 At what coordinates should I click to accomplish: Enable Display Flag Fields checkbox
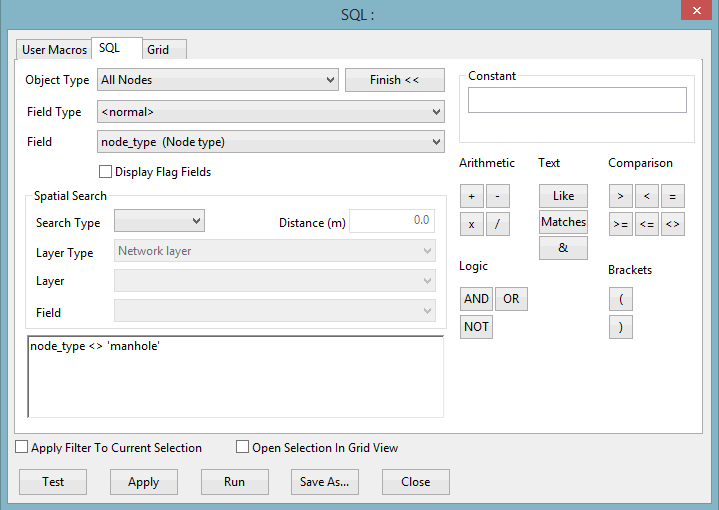[105, 172]
